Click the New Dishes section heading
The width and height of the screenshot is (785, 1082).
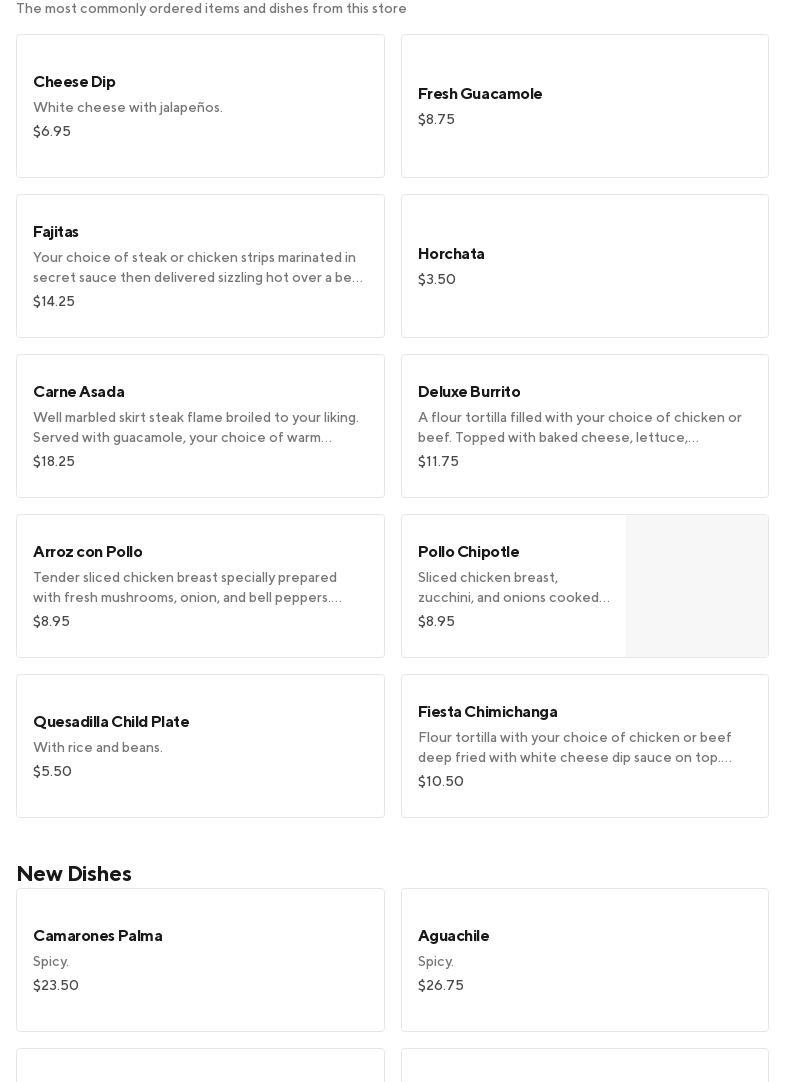[x=74, y=873]
